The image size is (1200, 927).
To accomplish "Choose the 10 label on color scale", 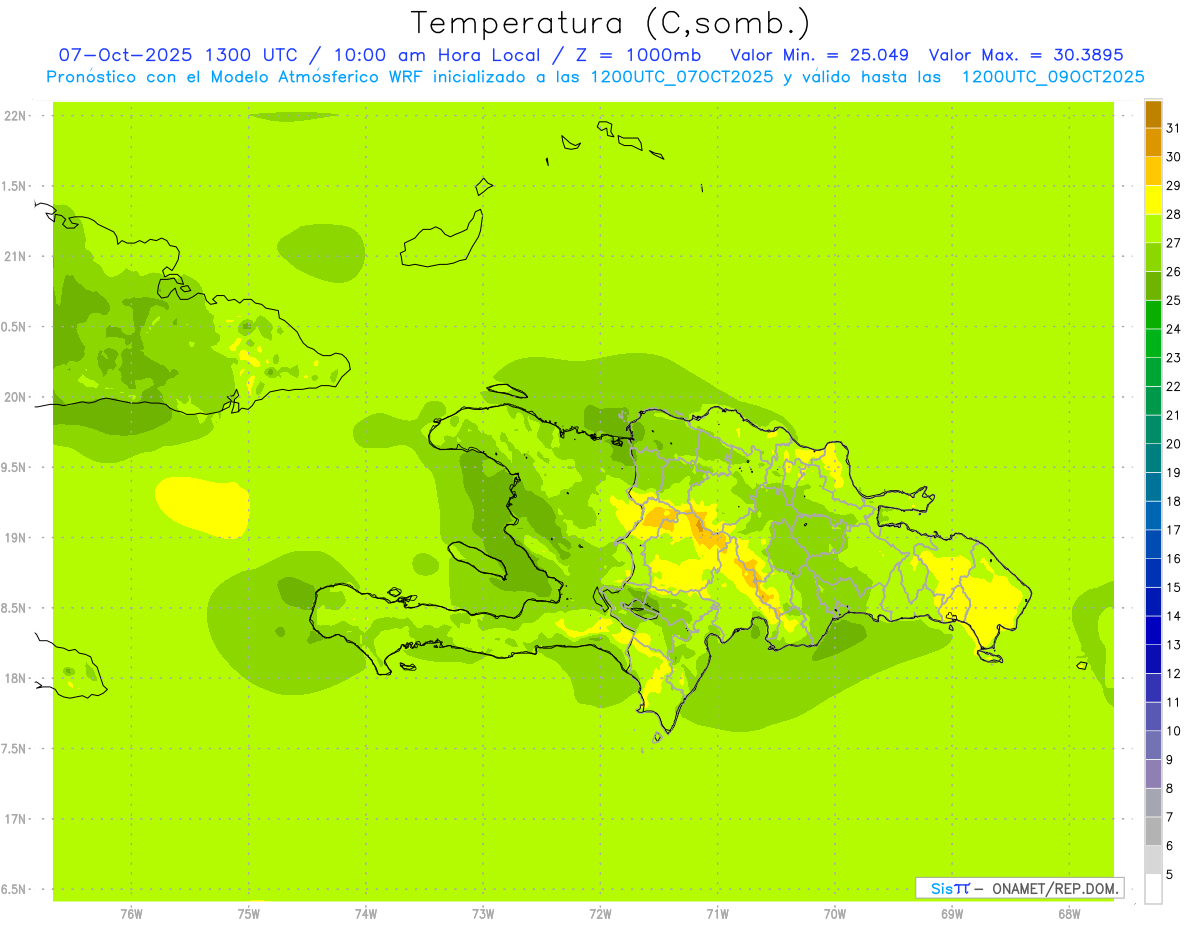I will coord(1173,731).
